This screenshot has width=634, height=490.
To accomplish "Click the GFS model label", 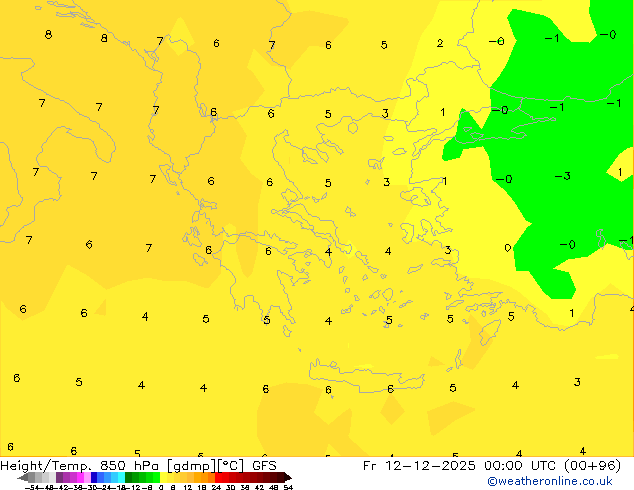I will pyautogui.click(x=264, y=466).
